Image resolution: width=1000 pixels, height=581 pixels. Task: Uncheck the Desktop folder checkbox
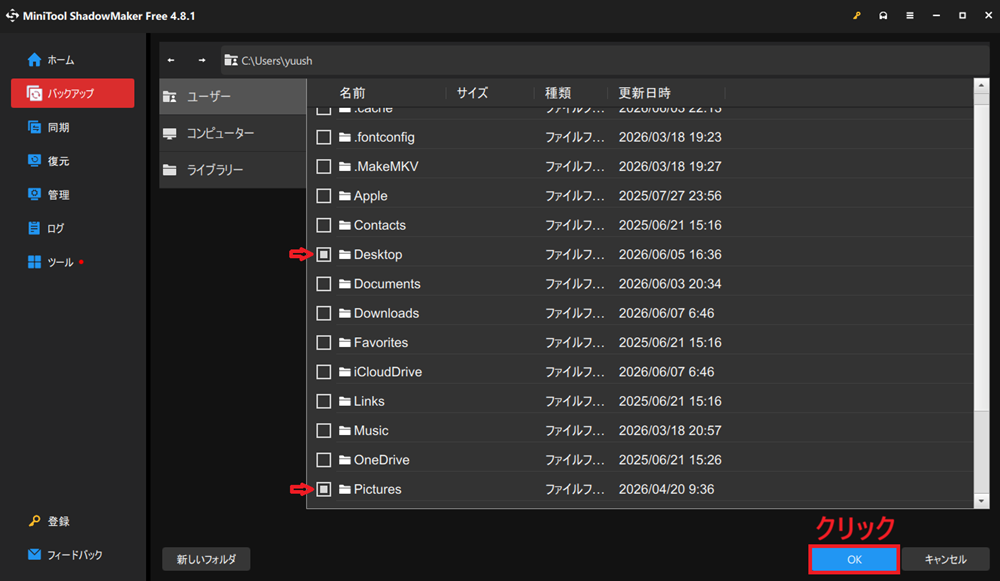click(x=324, y=254)
